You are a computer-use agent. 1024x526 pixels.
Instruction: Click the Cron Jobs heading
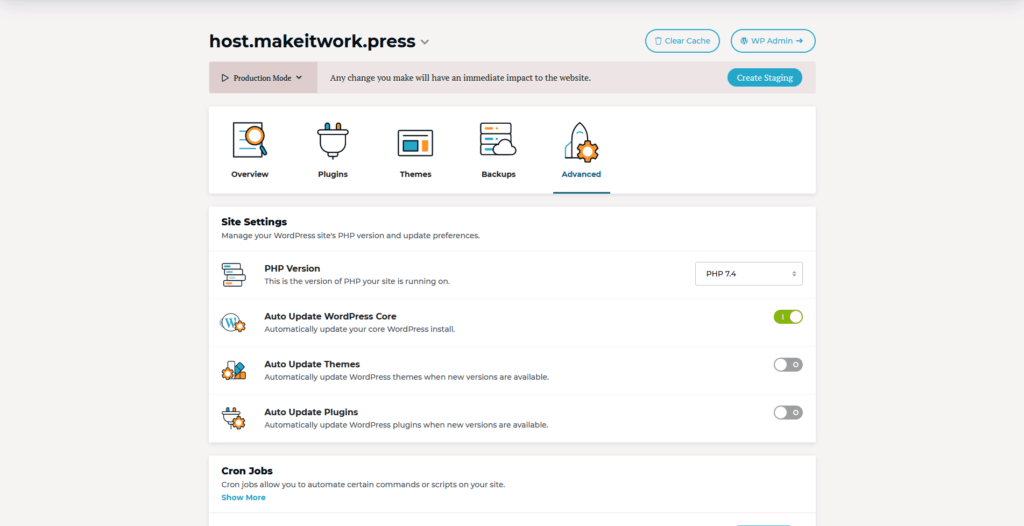pos(247,471)
